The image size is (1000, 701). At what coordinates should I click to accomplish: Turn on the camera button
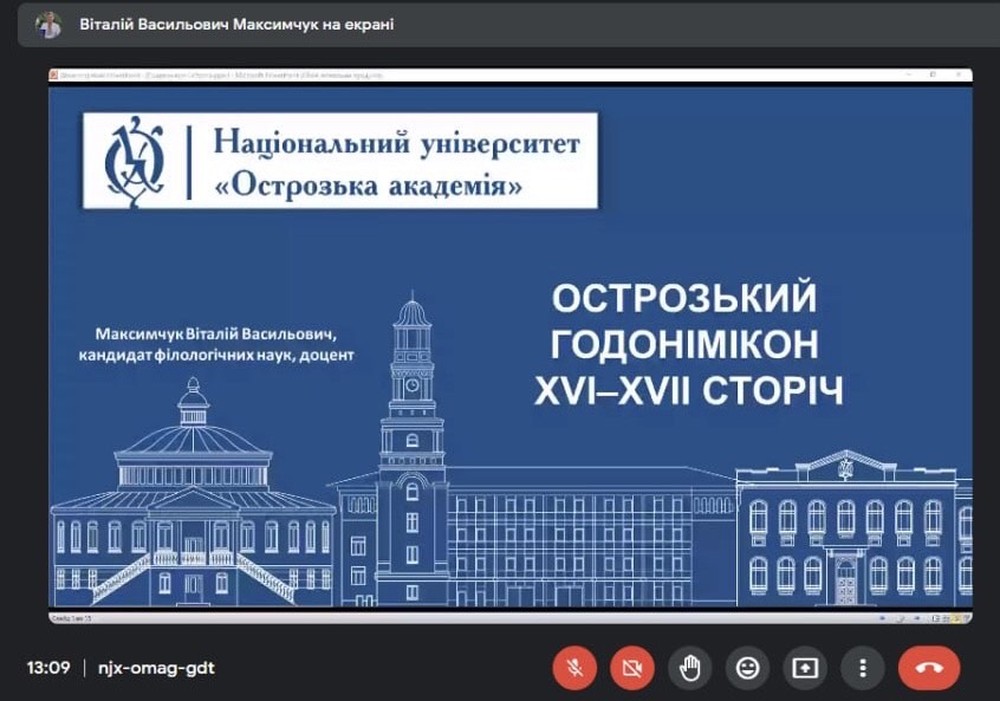click(x=632, y=668)
